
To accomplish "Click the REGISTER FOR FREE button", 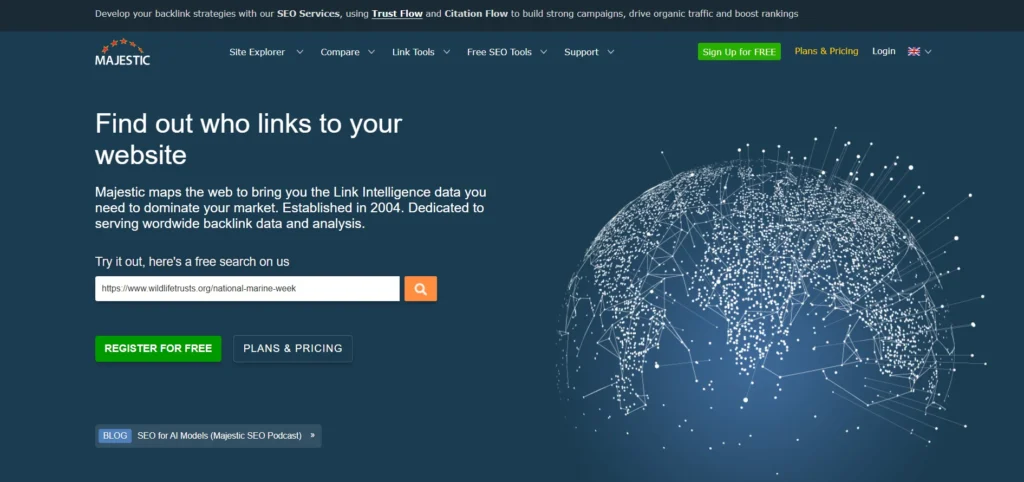I will (x=158, y=349).
